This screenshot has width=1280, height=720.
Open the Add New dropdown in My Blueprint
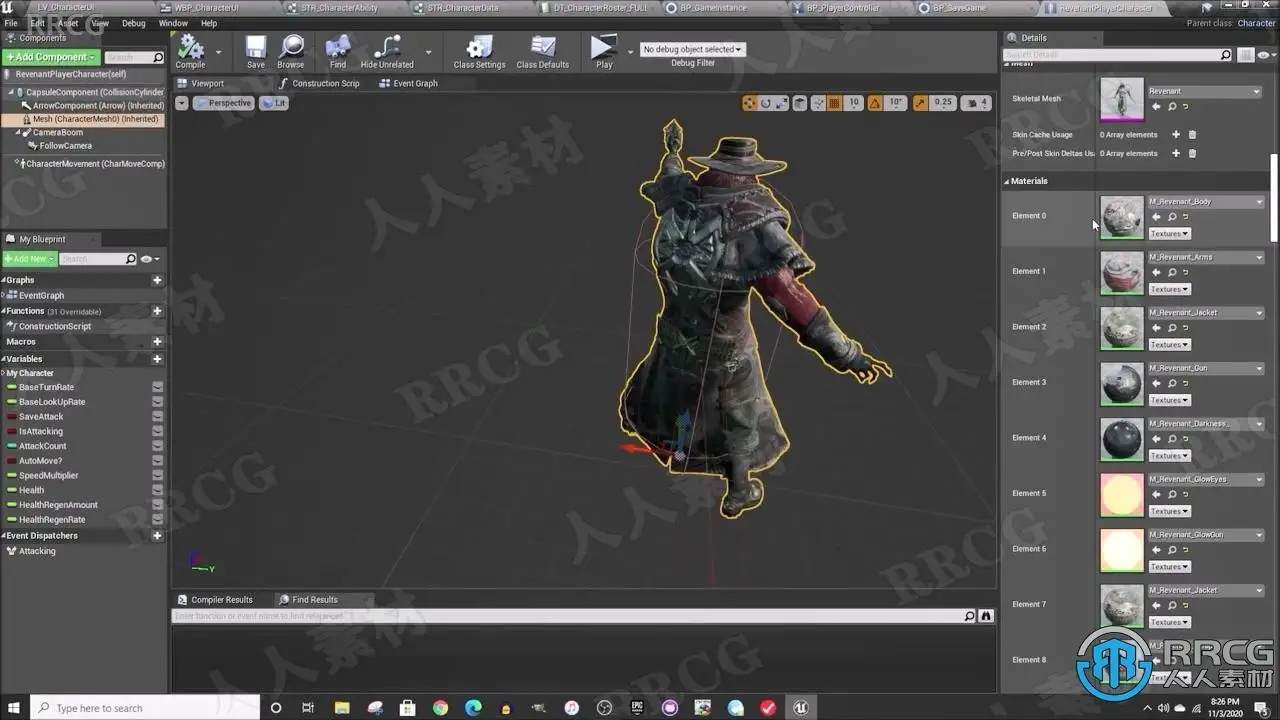click(29, 259)
